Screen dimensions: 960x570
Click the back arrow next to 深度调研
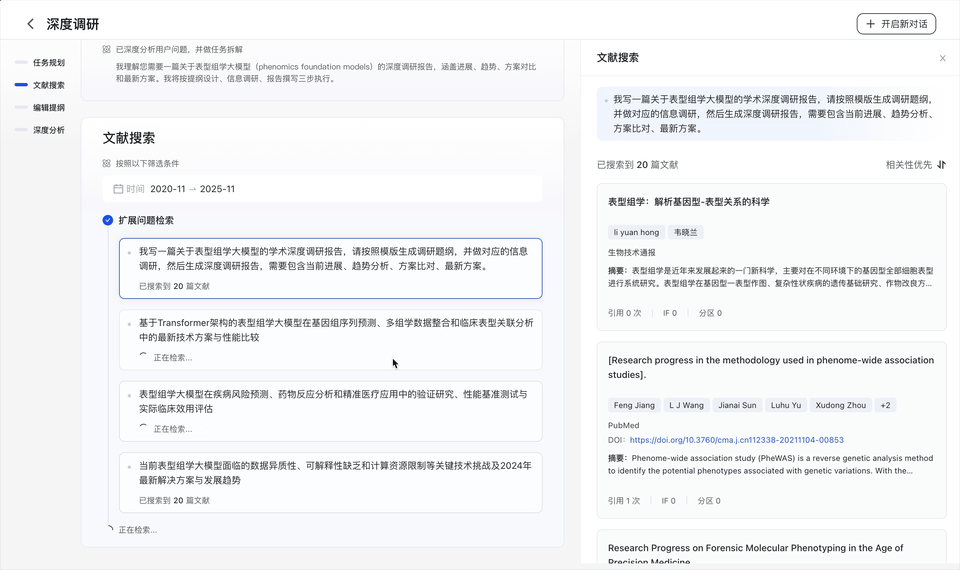(31, 24)
